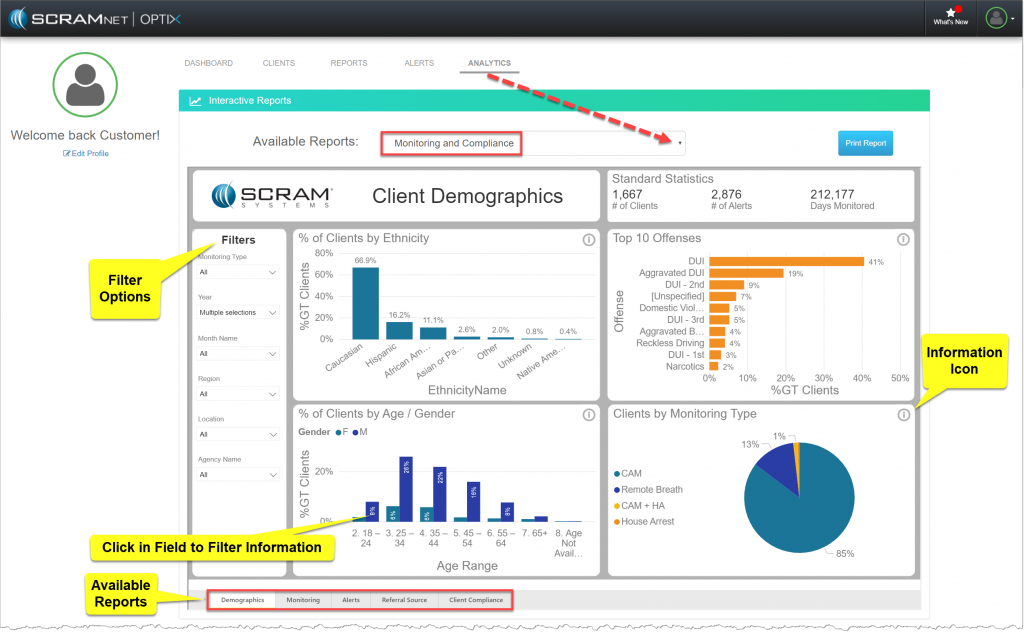This screenshot has height=632, width=1024.
Task: Click the user profile avatar icon
Action: (x=994, y=17)
